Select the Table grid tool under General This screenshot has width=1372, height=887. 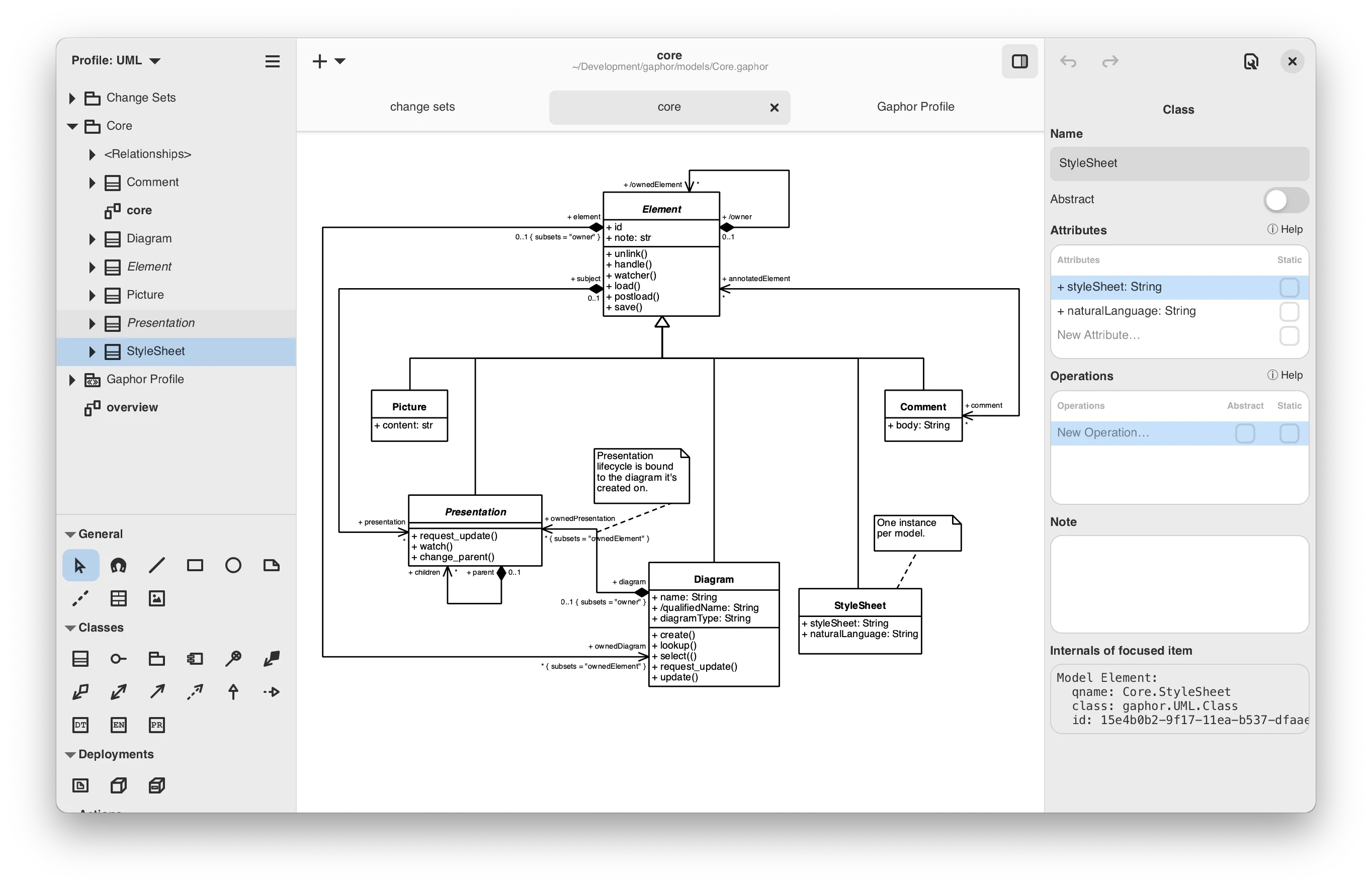[x=118, y=598]
